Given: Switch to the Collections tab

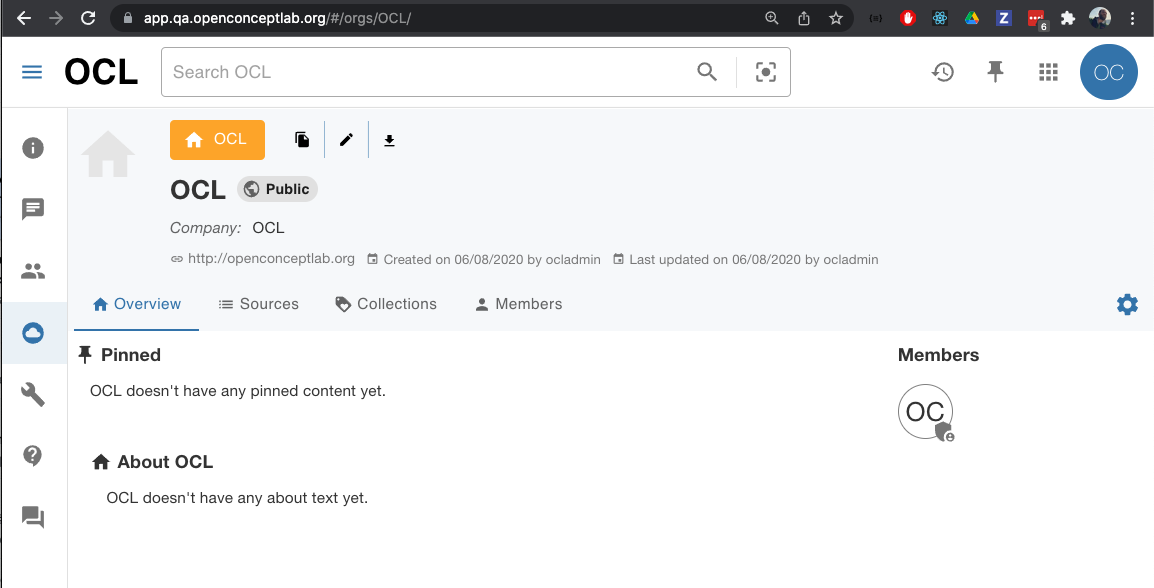Looking at the screenshot, I should [386, 304].
